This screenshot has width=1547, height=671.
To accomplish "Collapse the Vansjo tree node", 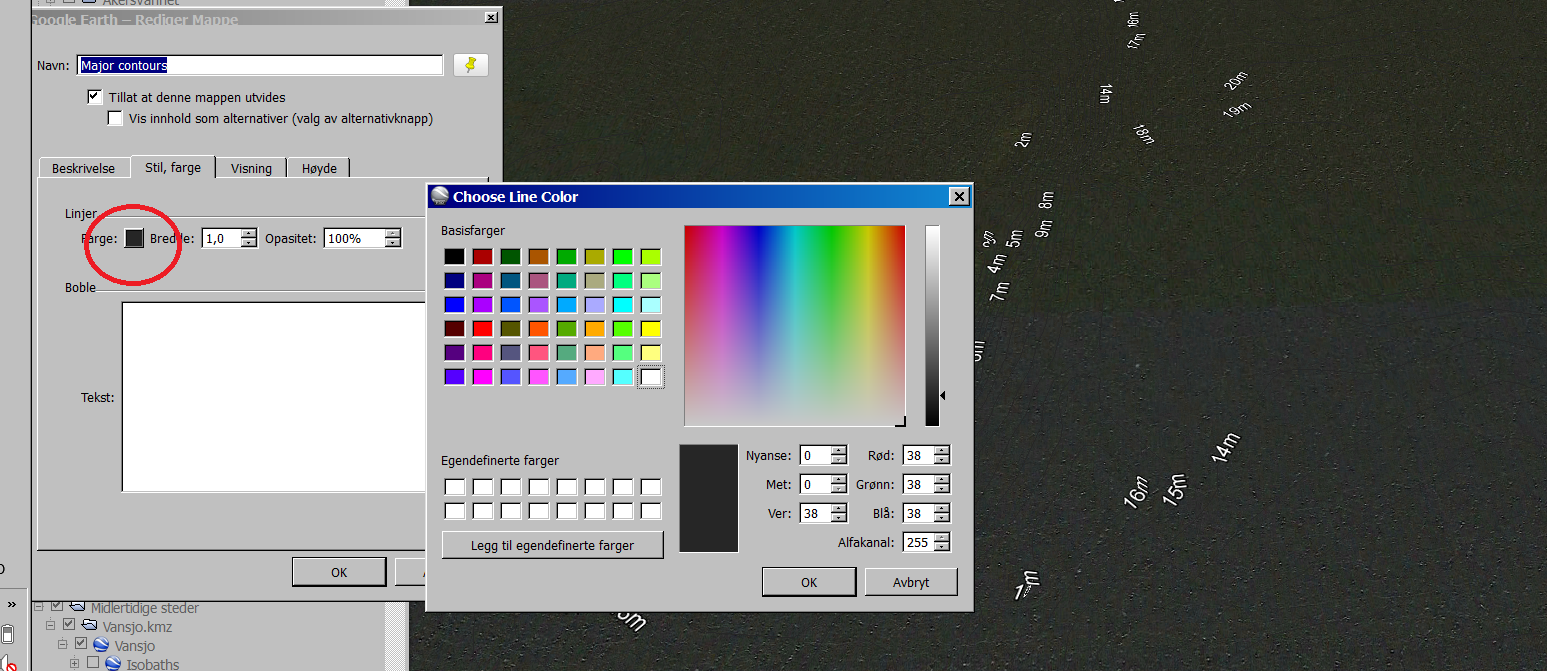I will click(63, 645).
